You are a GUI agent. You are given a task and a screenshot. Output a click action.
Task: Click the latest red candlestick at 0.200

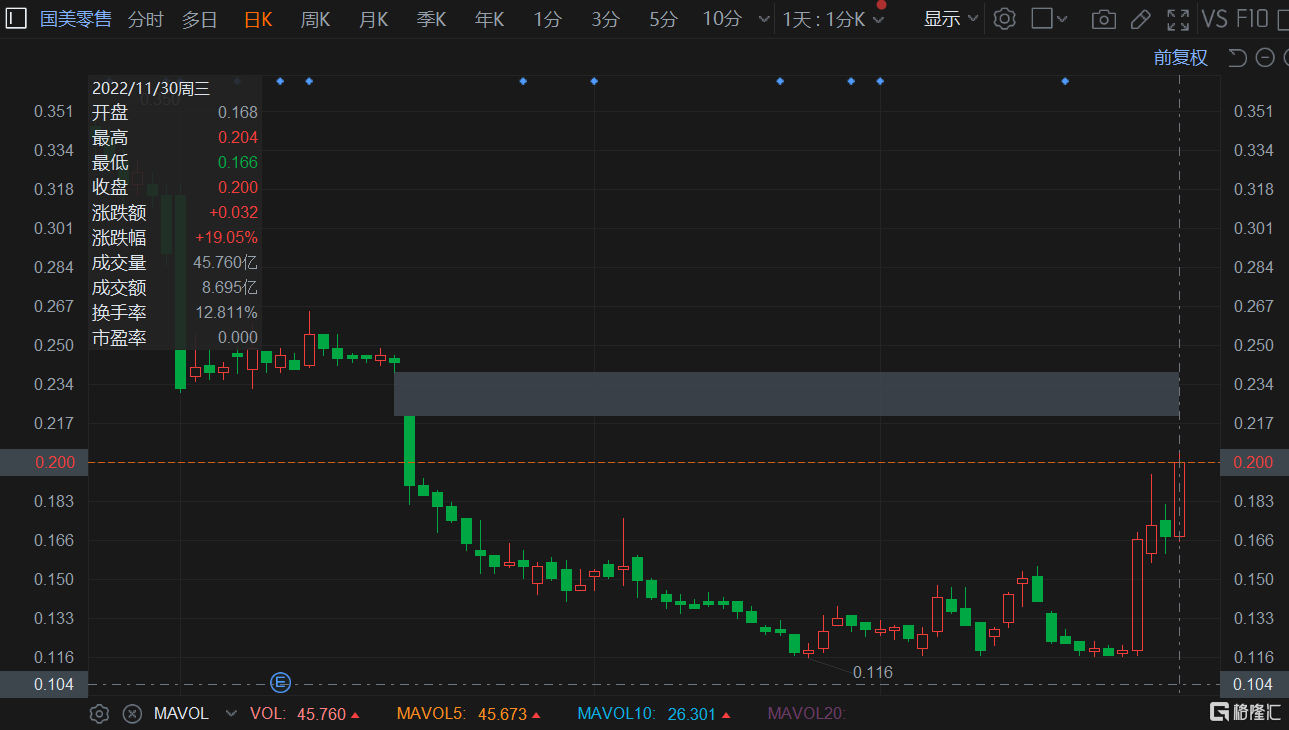[1180, 498]
